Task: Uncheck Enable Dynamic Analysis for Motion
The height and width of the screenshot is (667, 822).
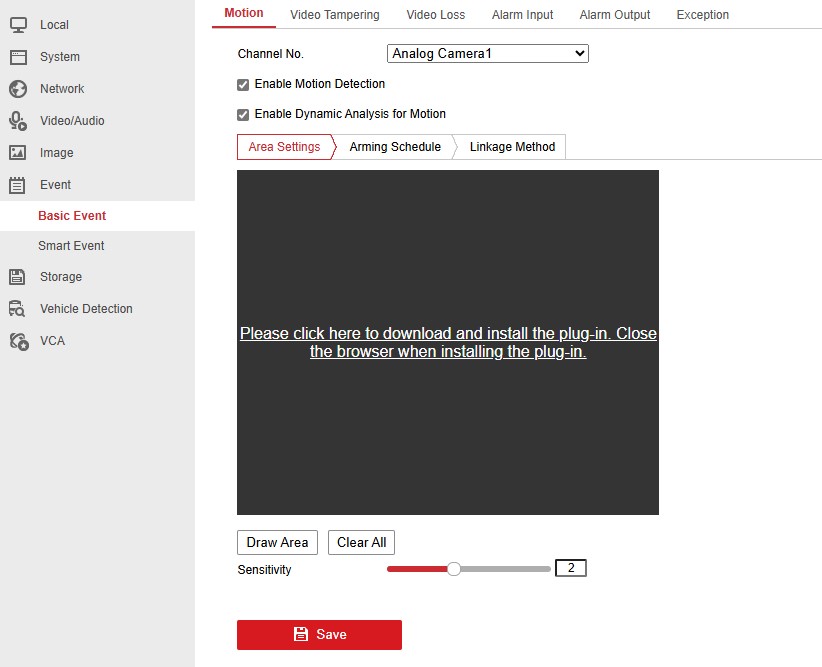Action: (243, 115)
